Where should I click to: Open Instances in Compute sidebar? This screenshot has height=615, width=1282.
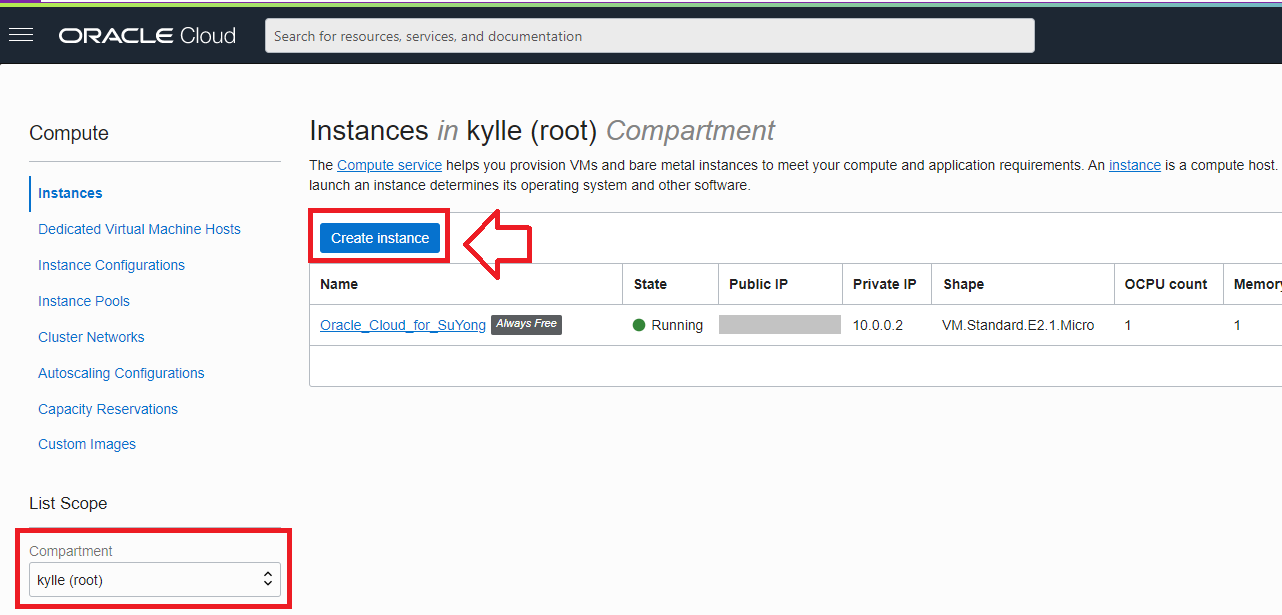(x=70, y=193)
